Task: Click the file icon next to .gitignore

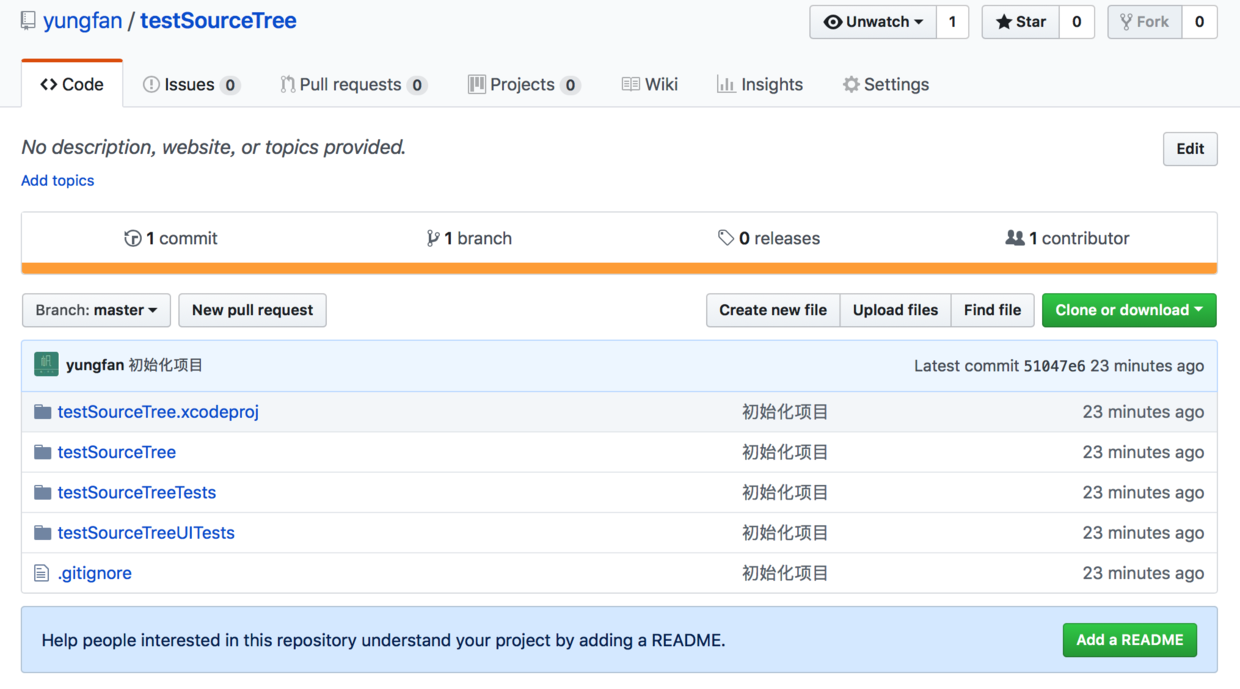Action: tap(41, 573)
